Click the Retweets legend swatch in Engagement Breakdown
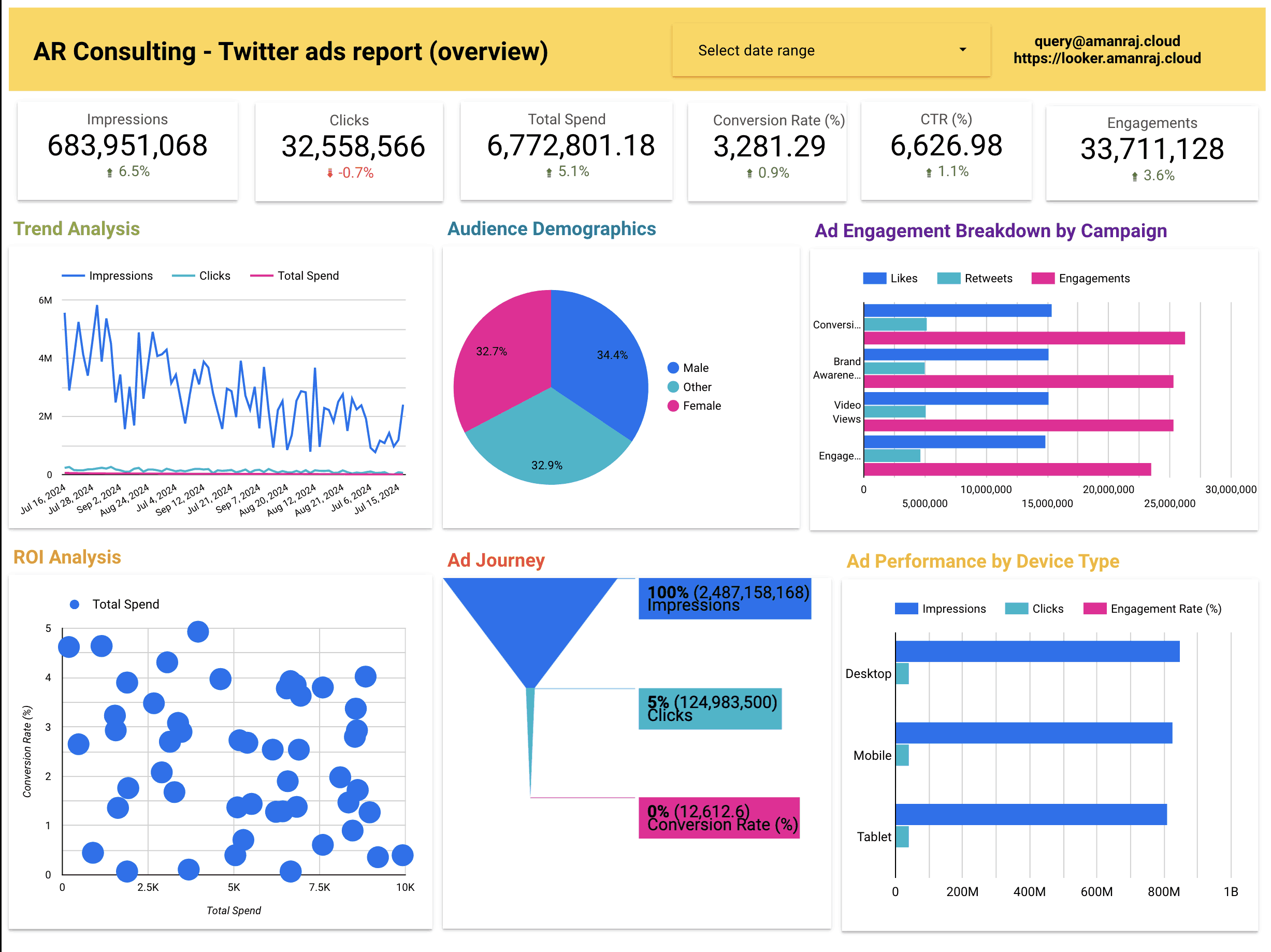The width and height of the screenshot is (1271, 952). [948, 278]
